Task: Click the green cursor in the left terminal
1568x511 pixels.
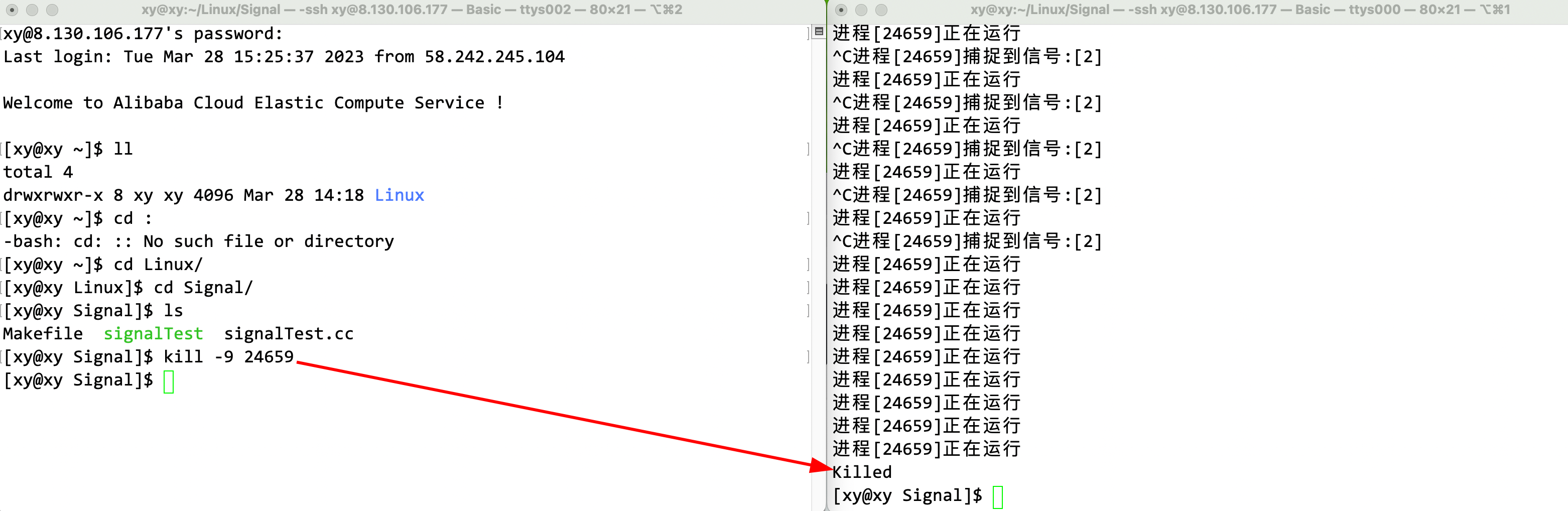Action: 169,381
